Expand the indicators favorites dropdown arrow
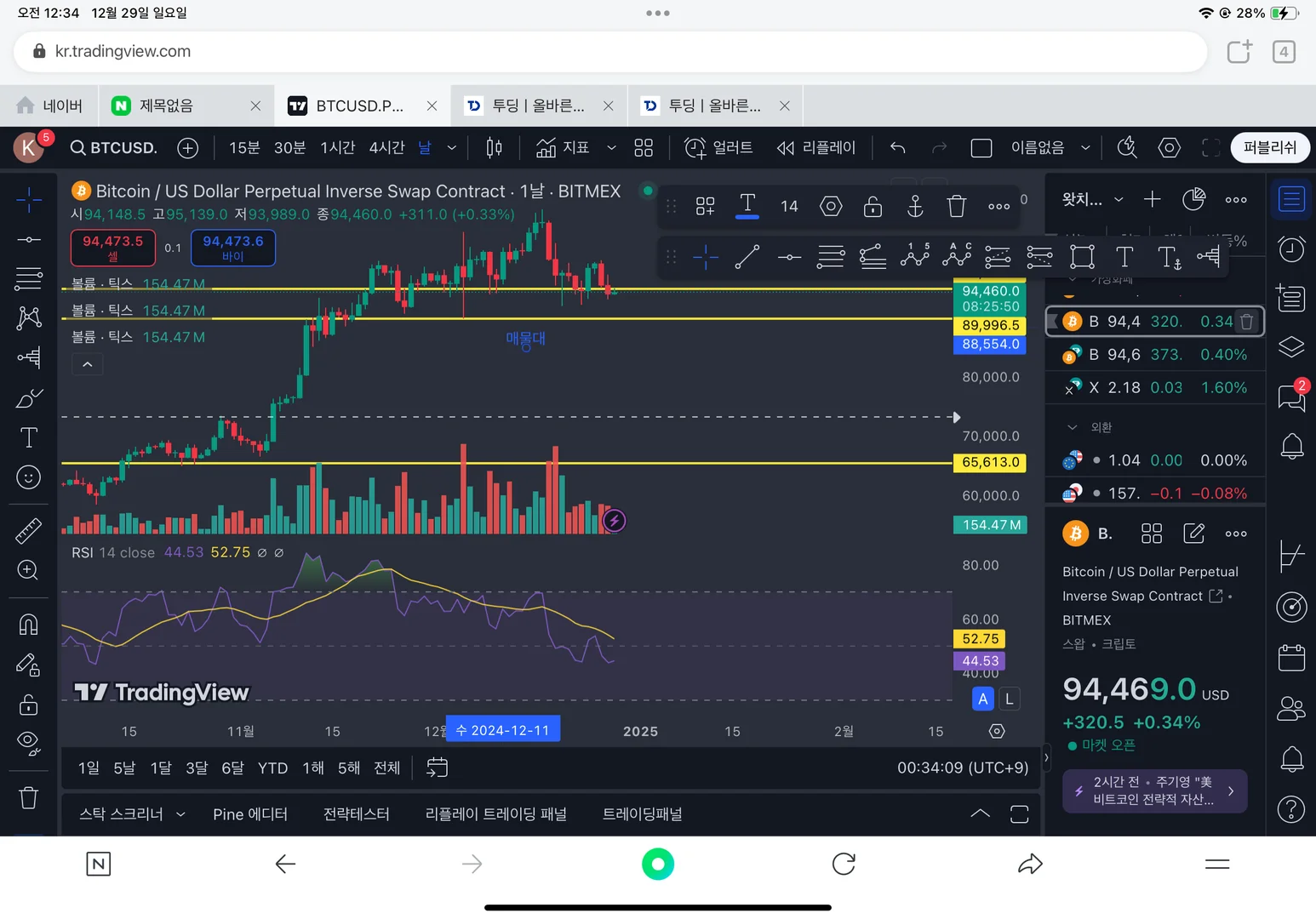 click(x=611, y=148)
